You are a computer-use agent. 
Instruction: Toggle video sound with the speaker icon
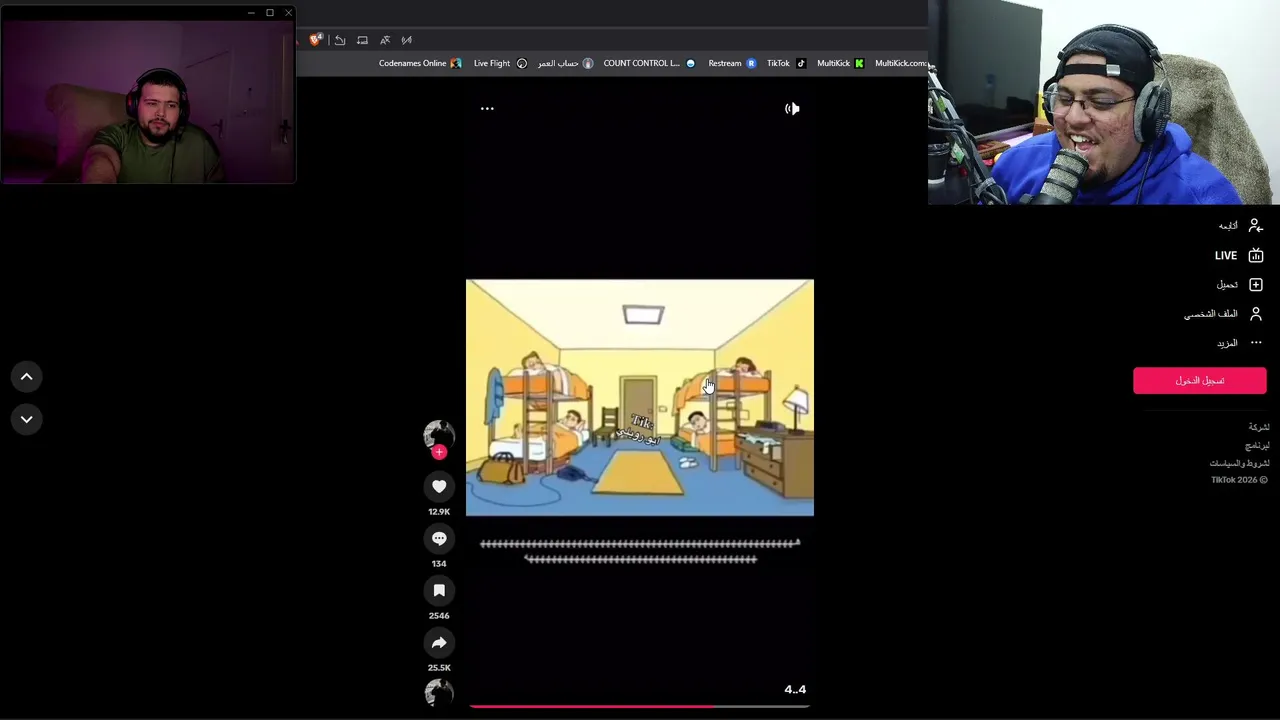792,108
